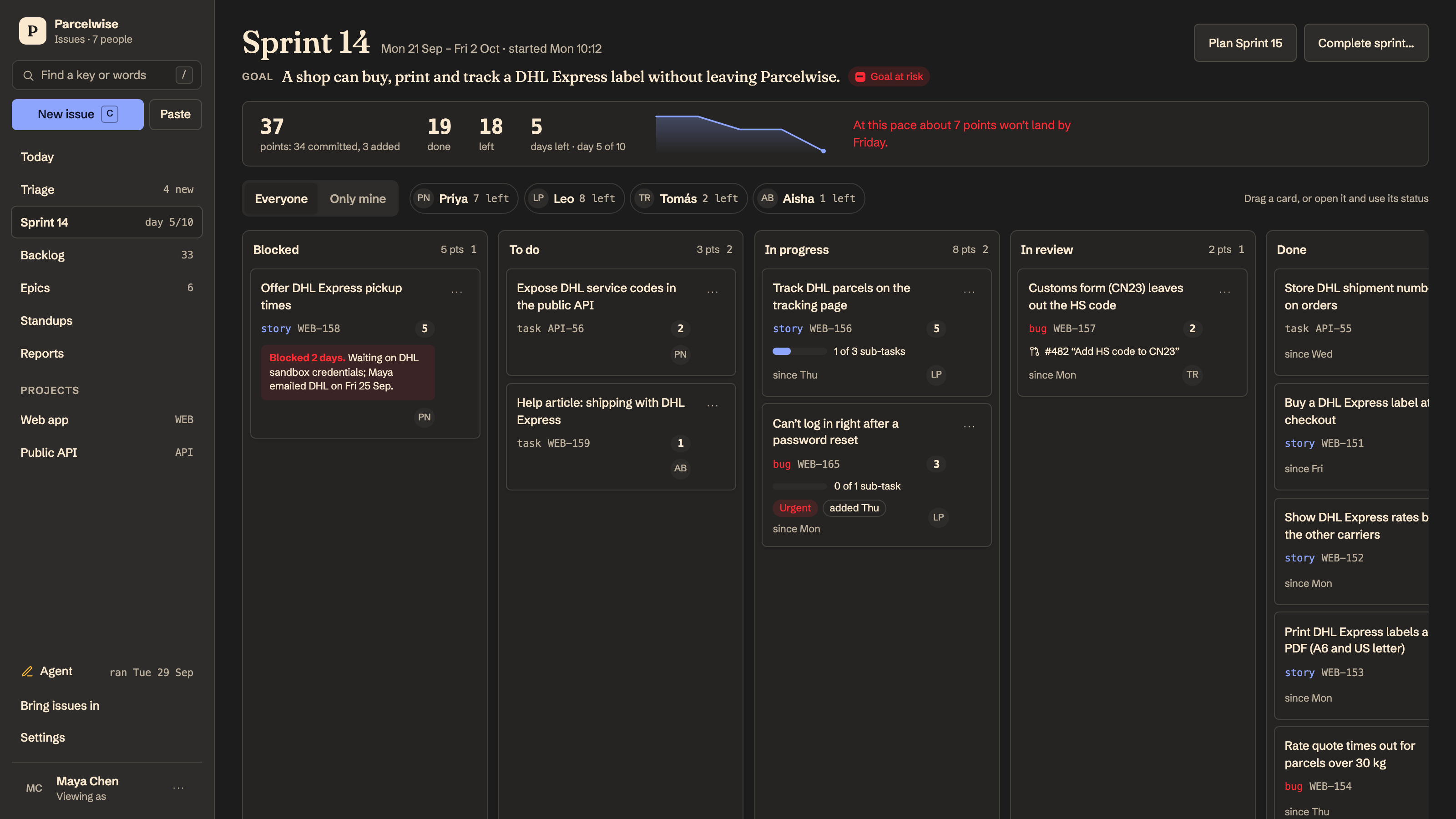
Task: Click PN avatar on the API-56 card
Action: click(x=680, y=354)
